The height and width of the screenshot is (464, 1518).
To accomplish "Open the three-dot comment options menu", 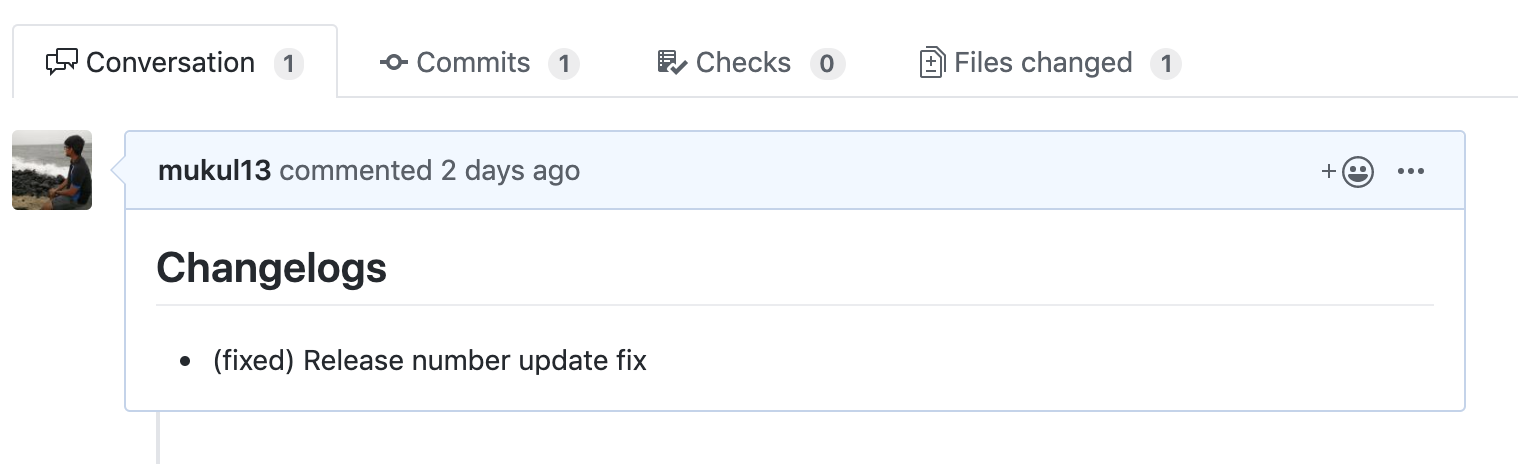I will pyautogui.click(x=1410, y=171).
